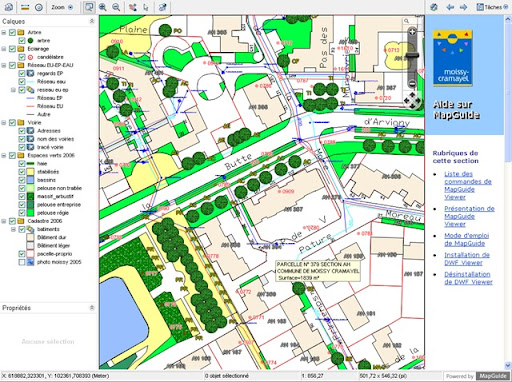This screenshot has height=382, width=512.
Task: Click the map zoom slider handle
Action: 412,56
